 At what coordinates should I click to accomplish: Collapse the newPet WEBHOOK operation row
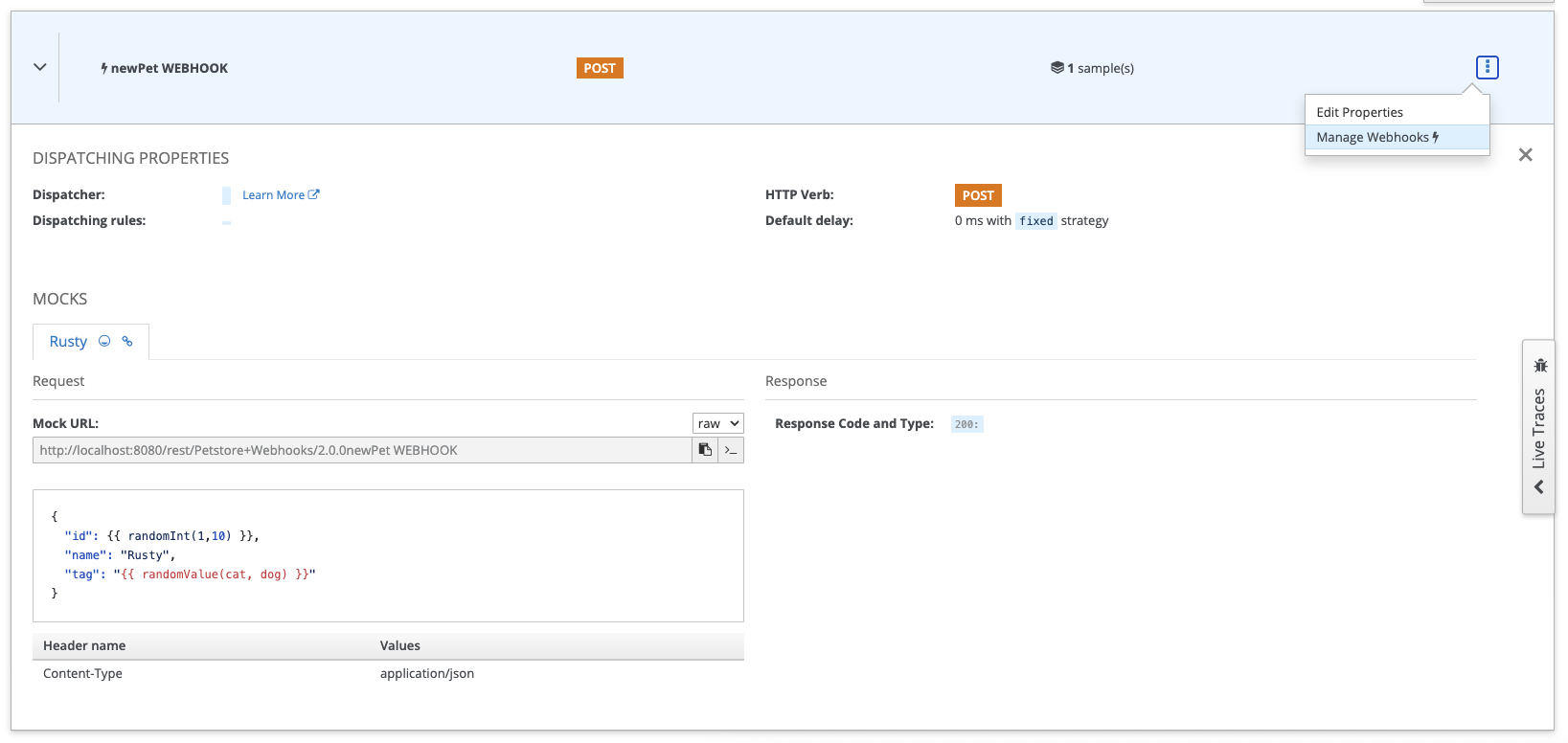(40, 67)
